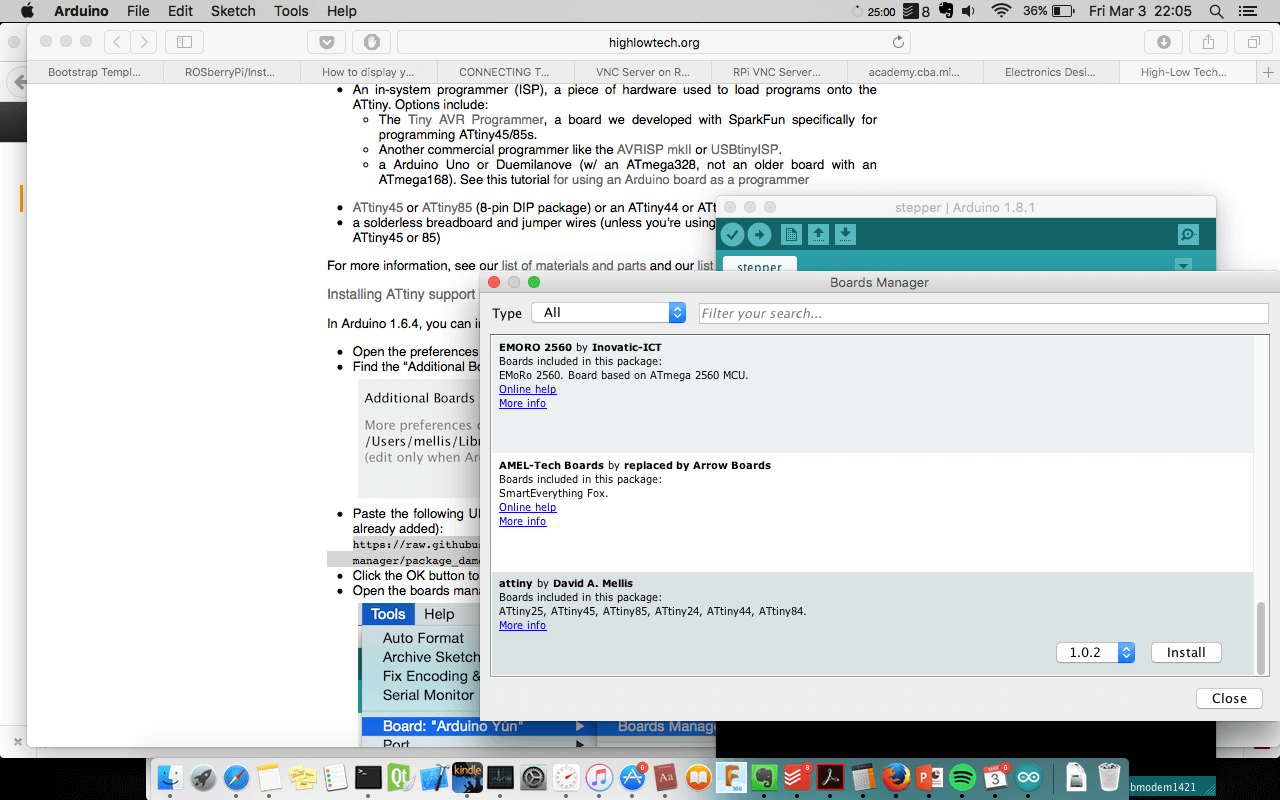The image size is (1280, 800).
Task: Open Online help for AMEL-Tech Boards
Action: click(x=528, y=507)
